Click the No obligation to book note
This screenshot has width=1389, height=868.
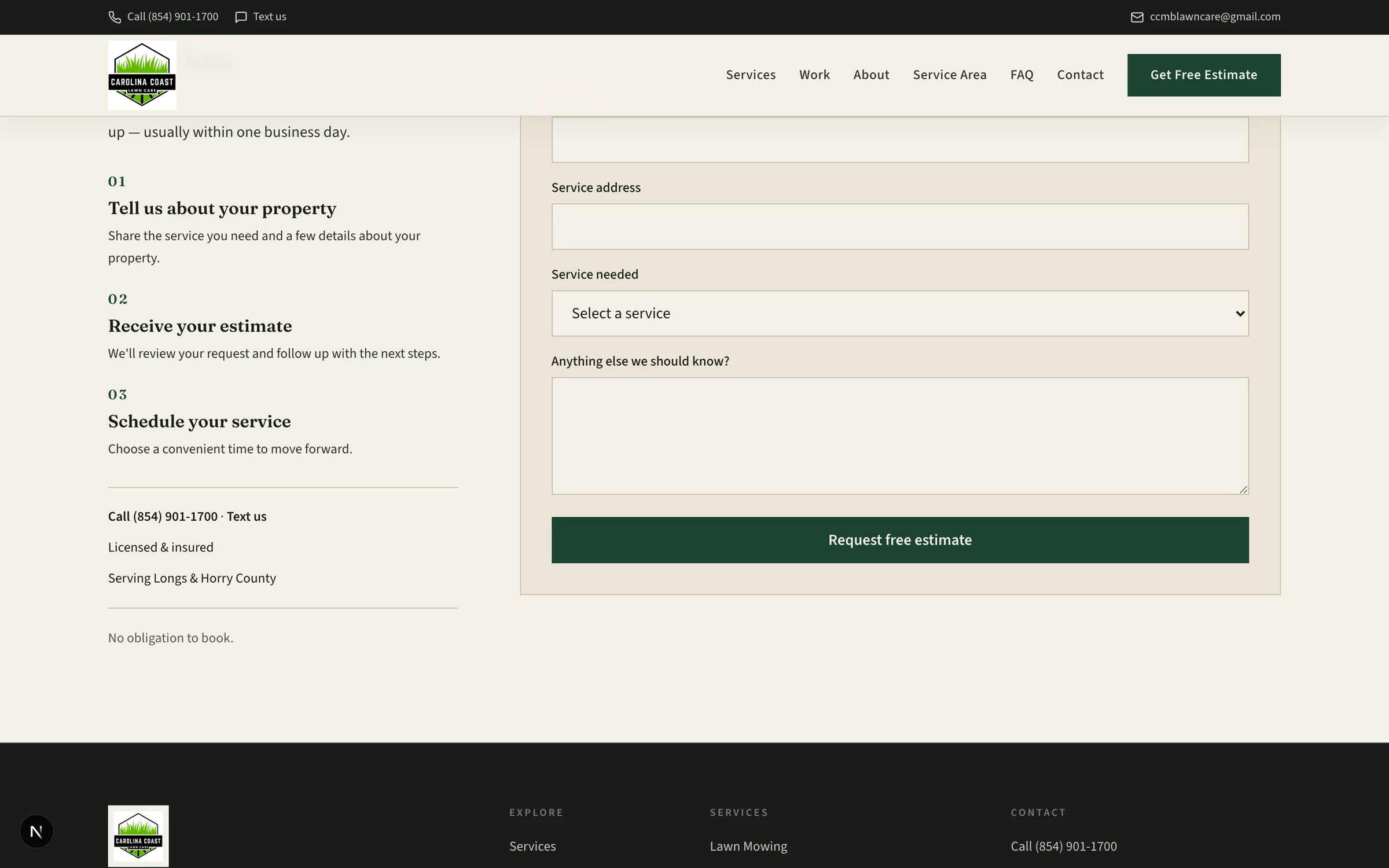(171, 638)
